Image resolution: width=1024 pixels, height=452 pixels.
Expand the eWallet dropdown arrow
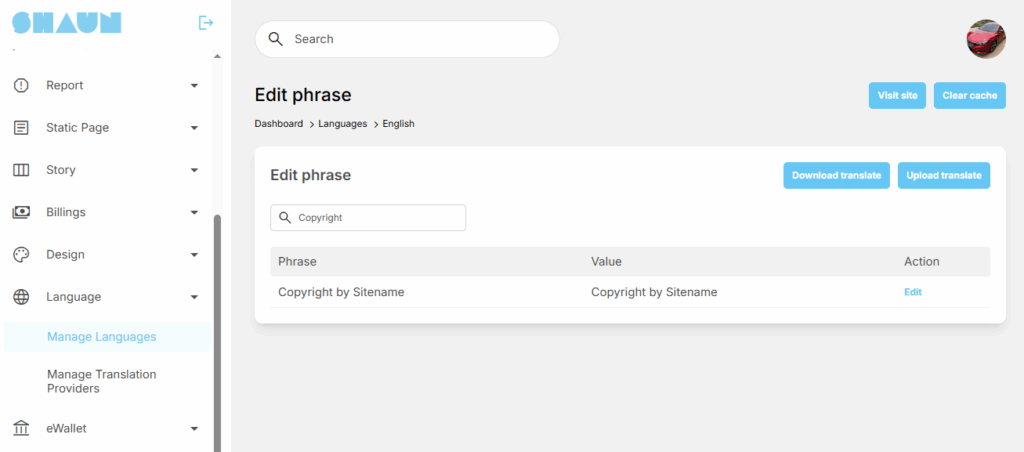pos(194,429)
